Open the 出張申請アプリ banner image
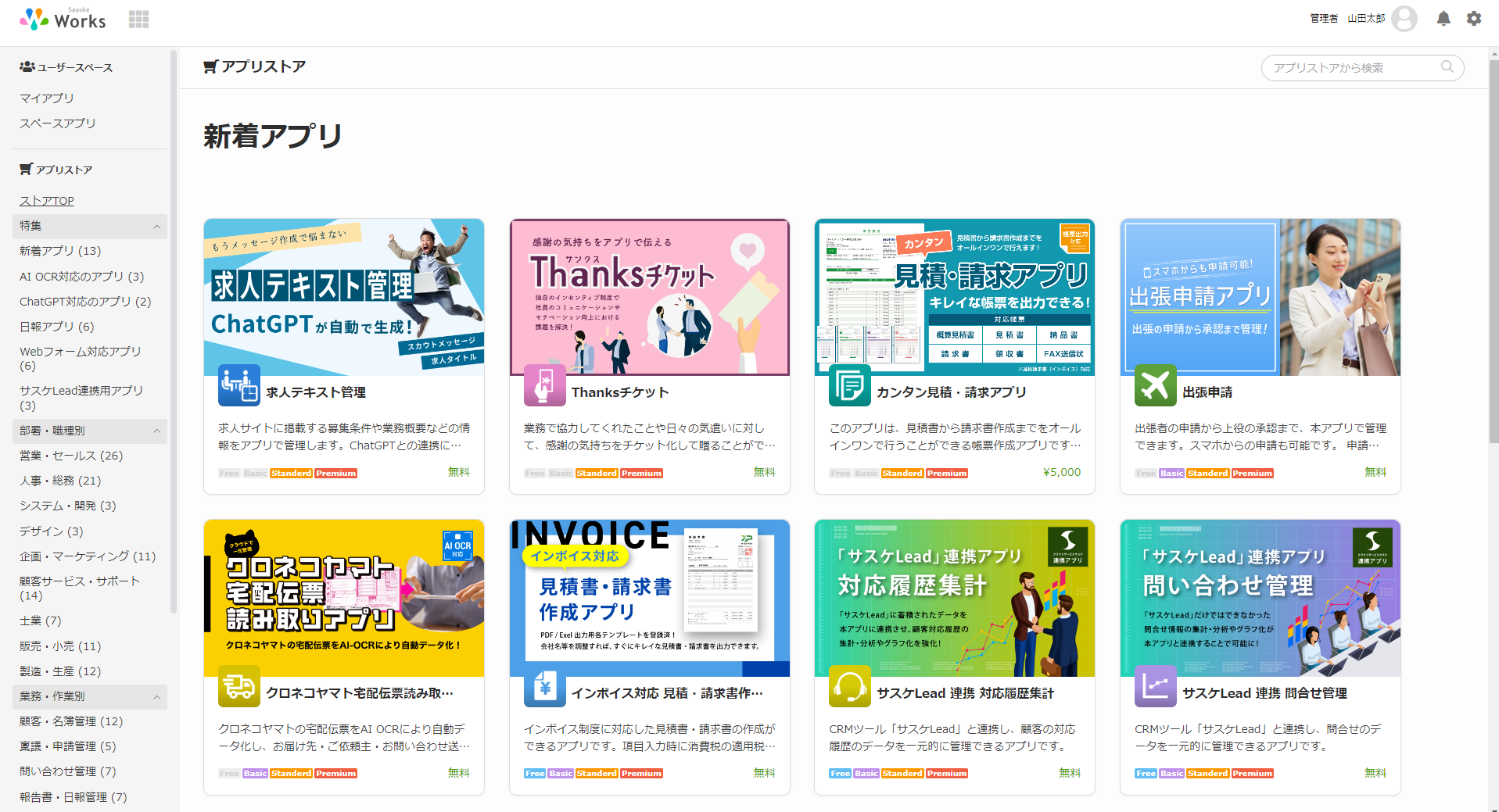Image resolution: width=1499 pixels, height=812 pixels. point(1261,297)
